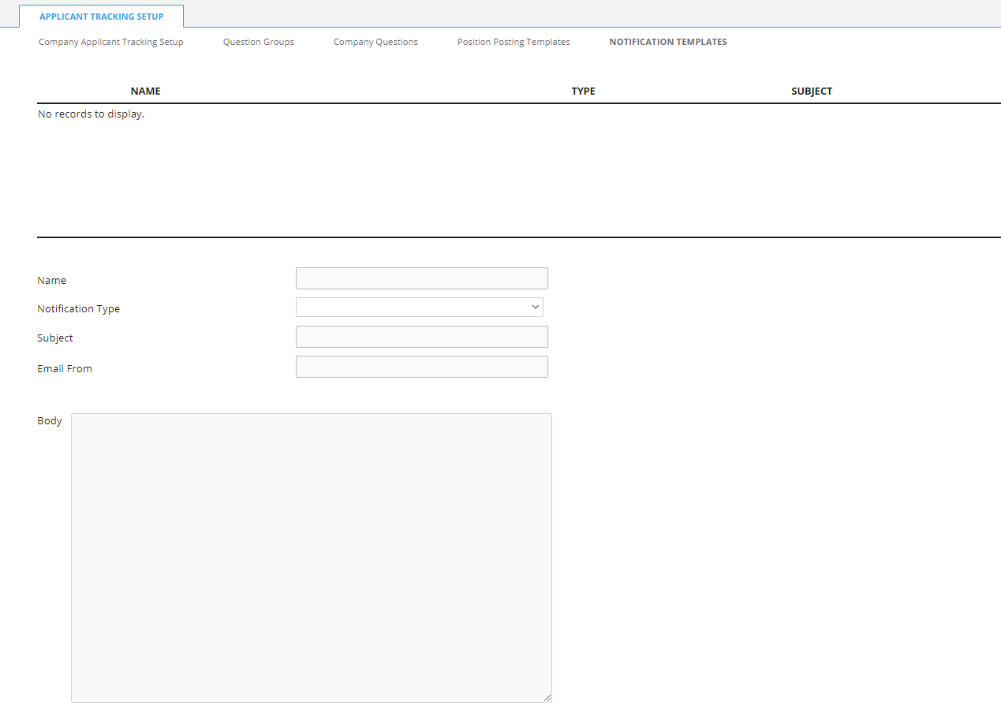
Task: Click the Name field label
Action: pyautogui.click(x=52, y=280)
